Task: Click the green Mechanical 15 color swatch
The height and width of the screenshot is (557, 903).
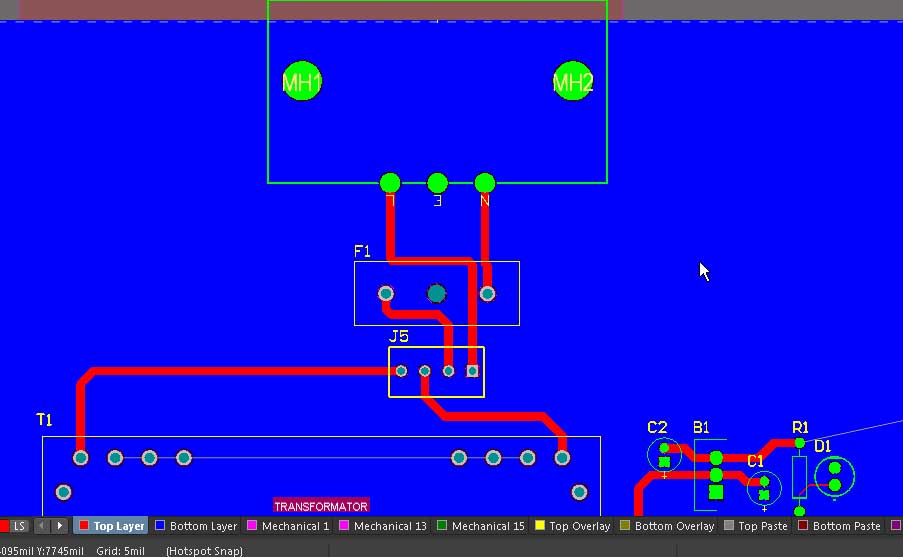Action: click(x=442, y=526)
